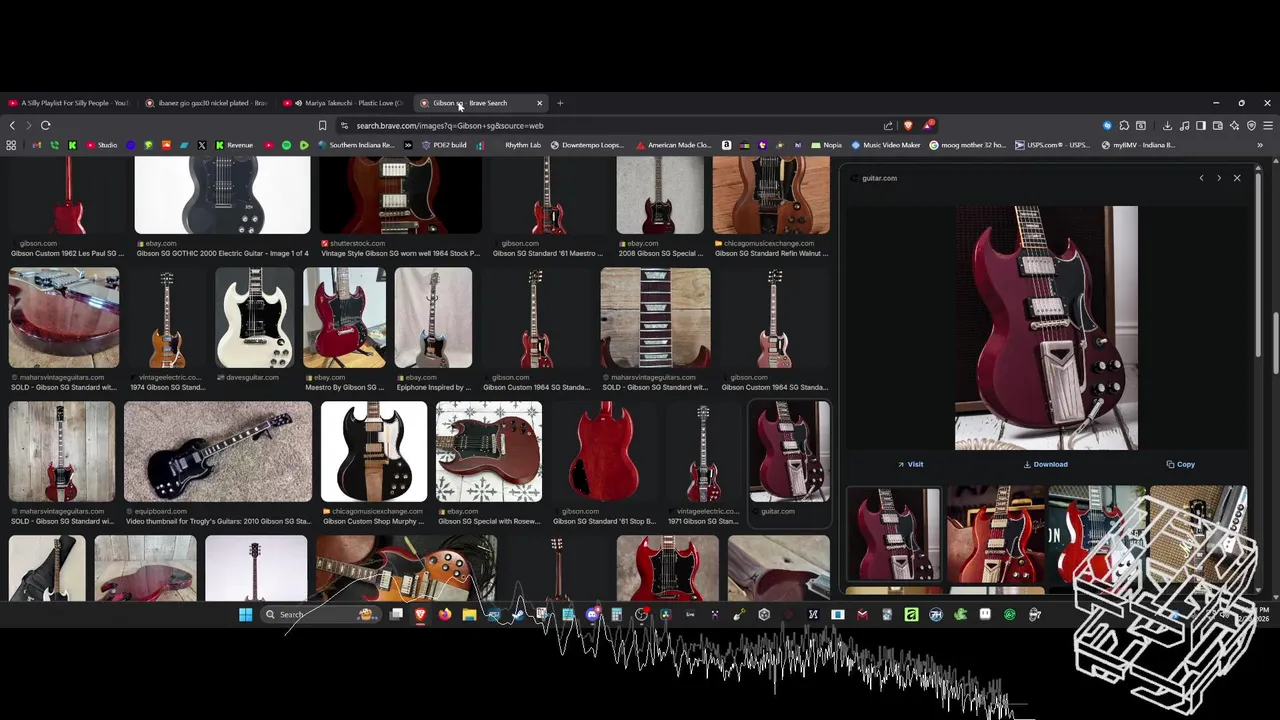The height and width of the screenshot is (720, 1280).
Task: Go to next image in preview panel
Action: point(1218,178)
